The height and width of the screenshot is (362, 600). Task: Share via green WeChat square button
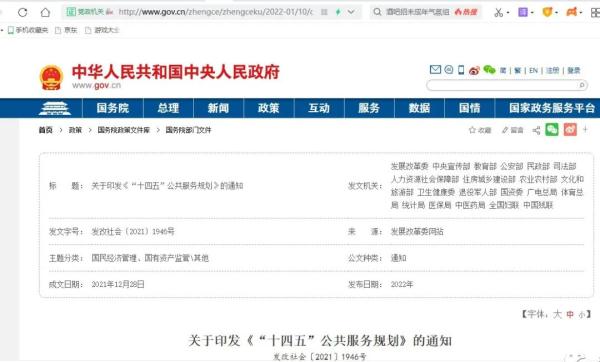point(552,130)
